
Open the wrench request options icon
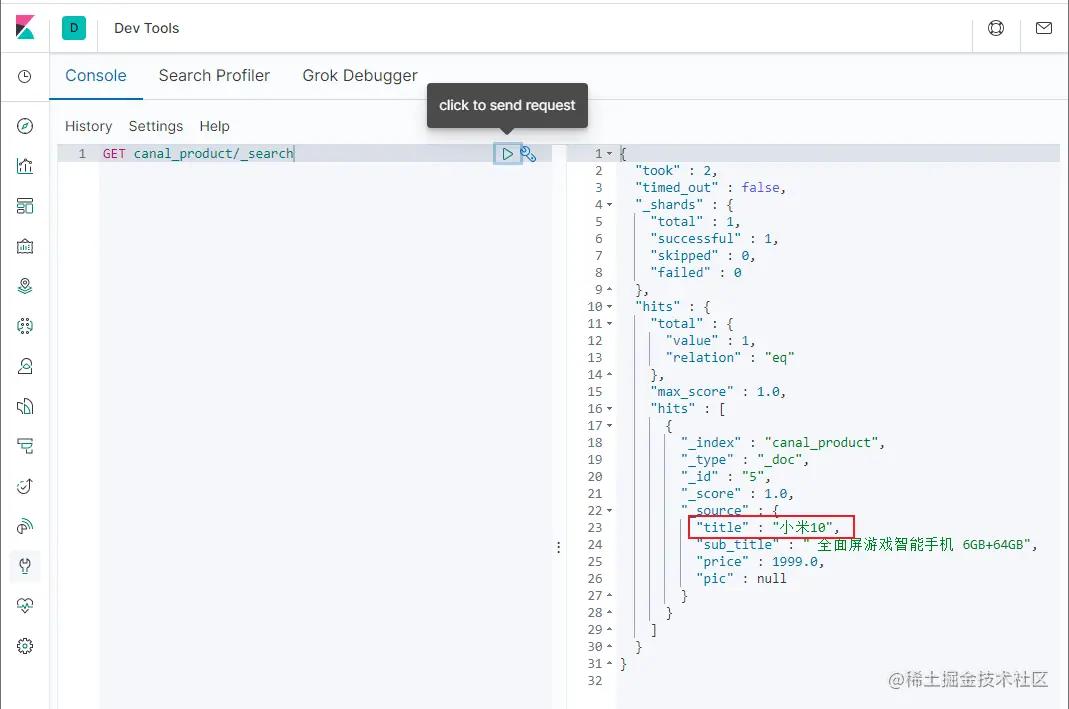tap(529, 154)
